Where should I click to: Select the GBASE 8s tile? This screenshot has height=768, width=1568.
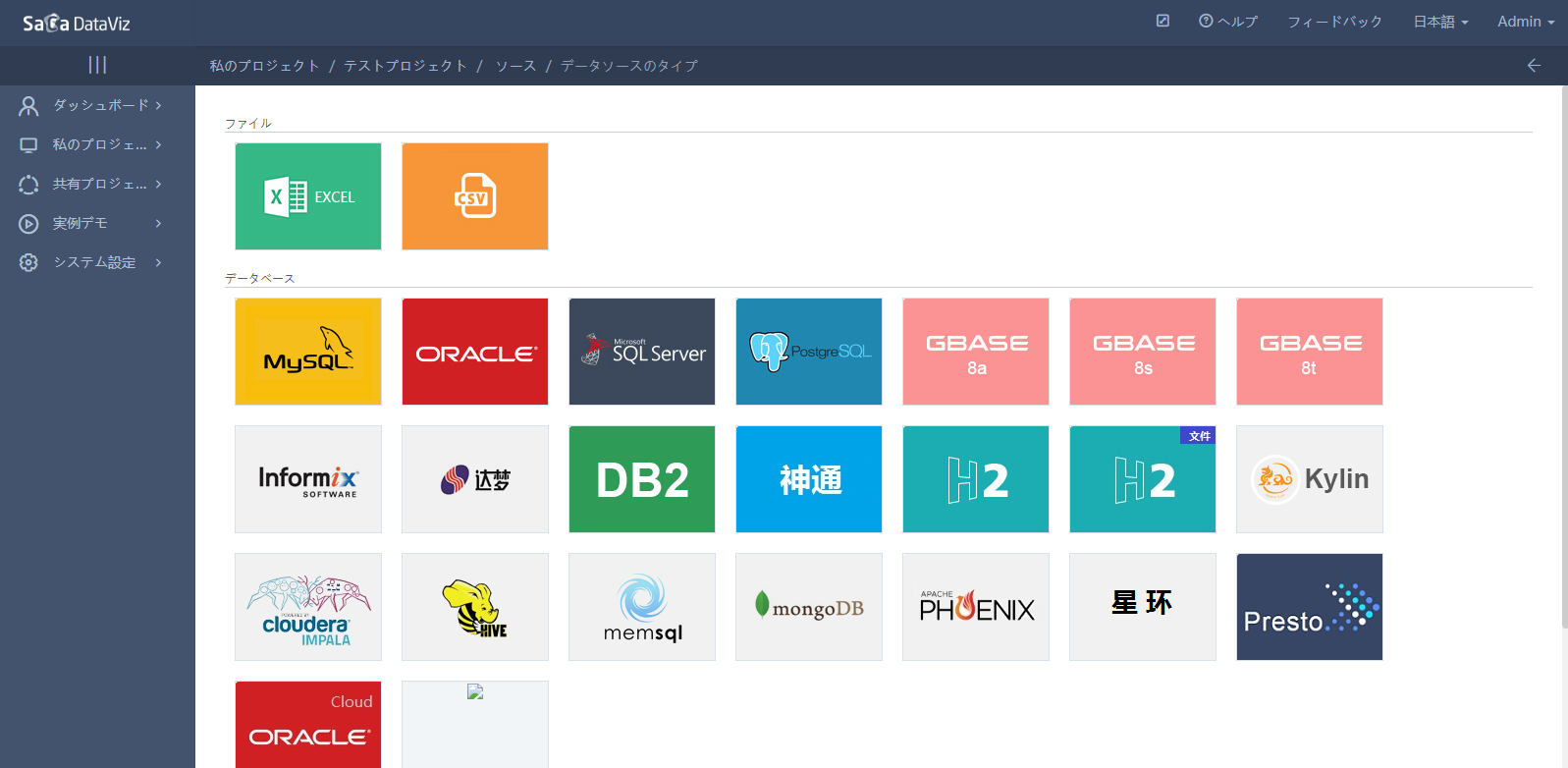pos(1143,352)
